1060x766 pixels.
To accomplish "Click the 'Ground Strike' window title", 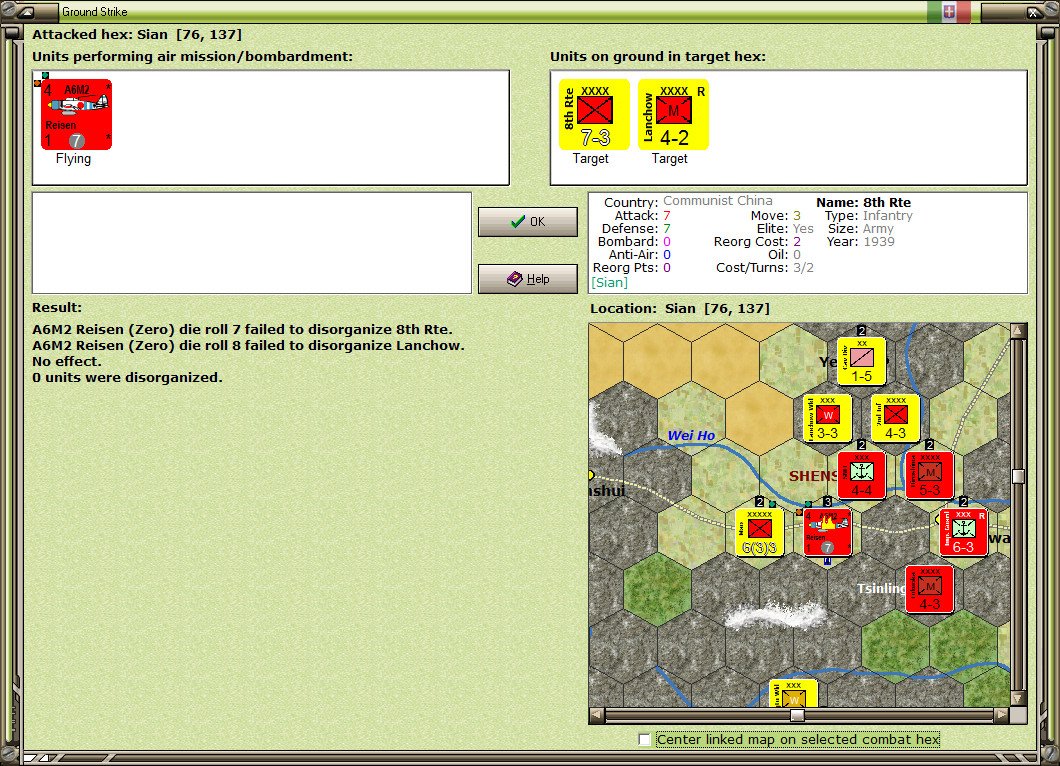I will pos(95,11).
